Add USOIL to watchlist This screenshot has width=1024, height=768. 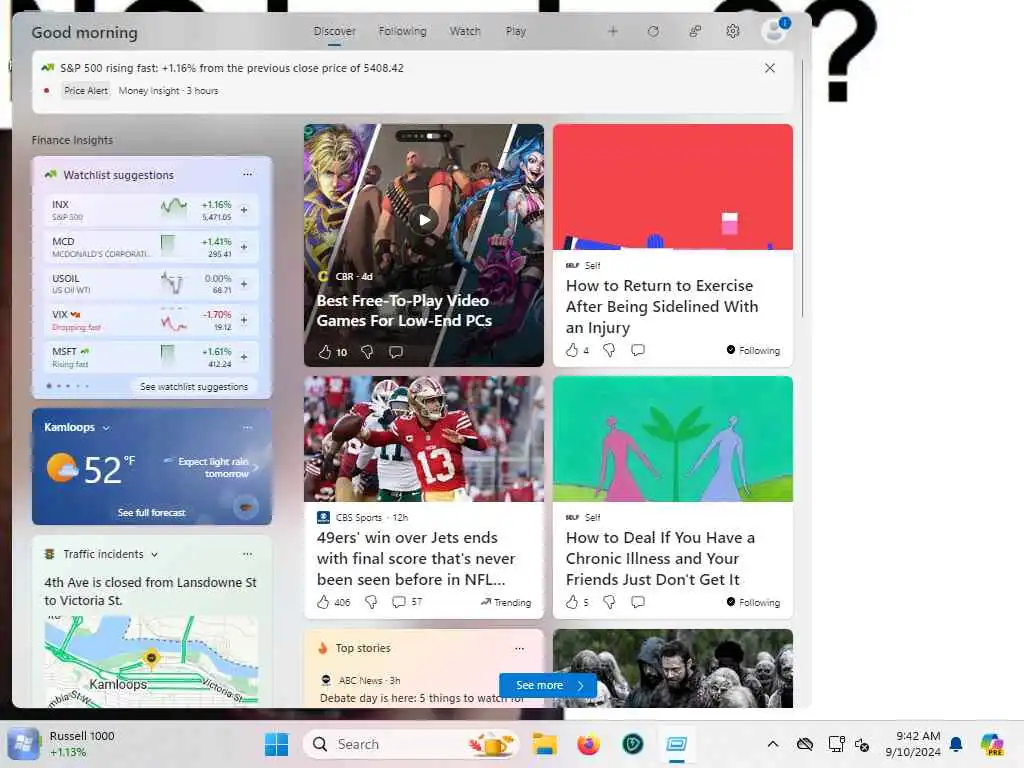click(244, 284)
